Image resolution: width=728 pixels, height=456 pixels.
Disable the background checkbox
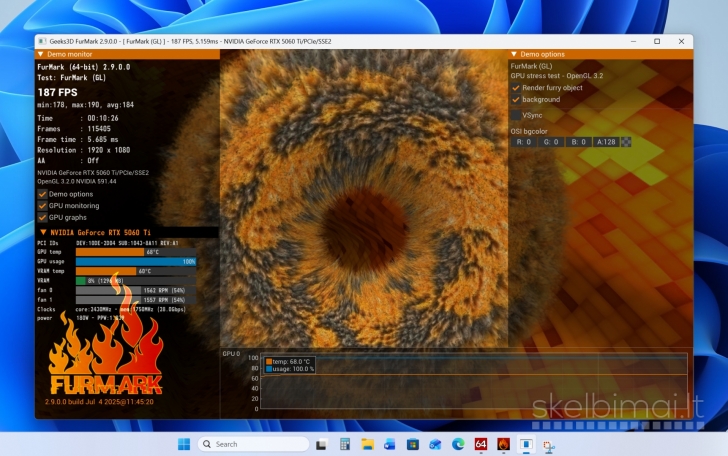pyautogui.click(x=516, y=99)
